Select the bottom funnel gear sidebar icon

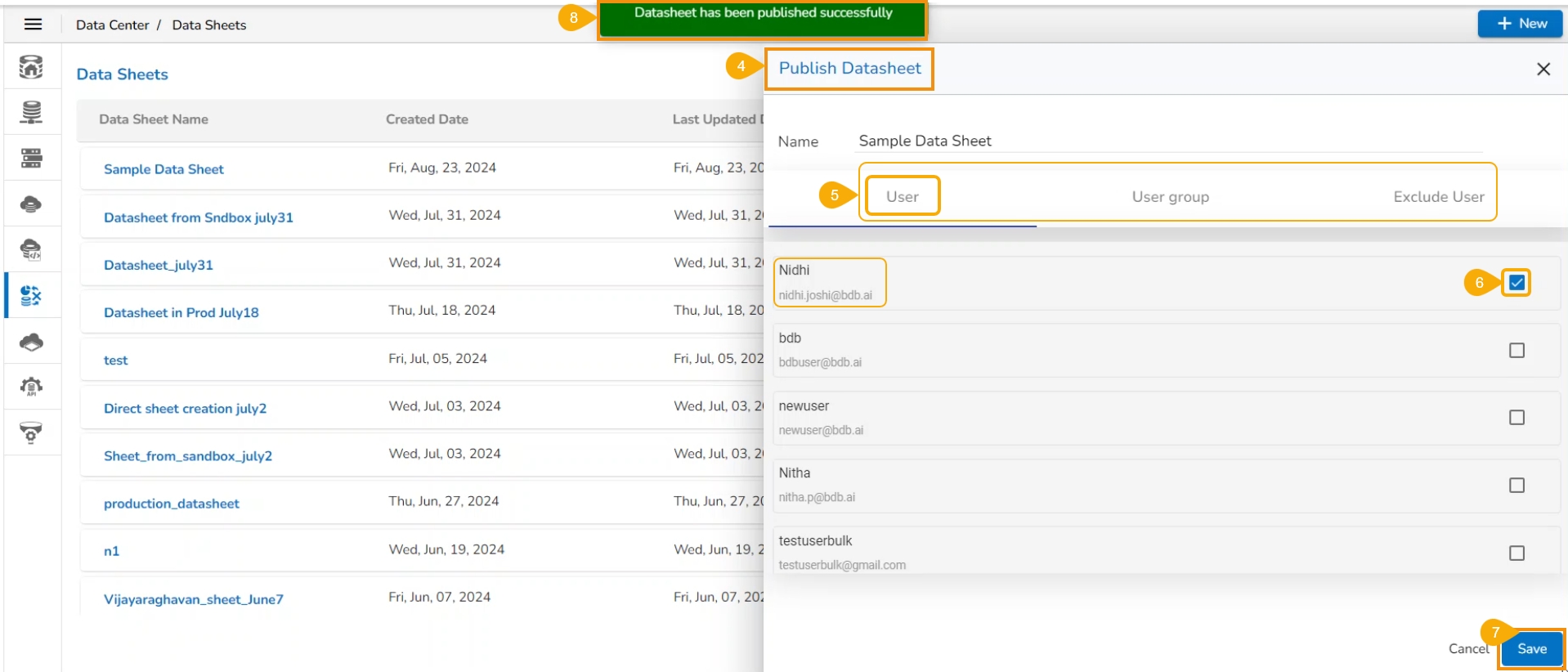[31, 432]
